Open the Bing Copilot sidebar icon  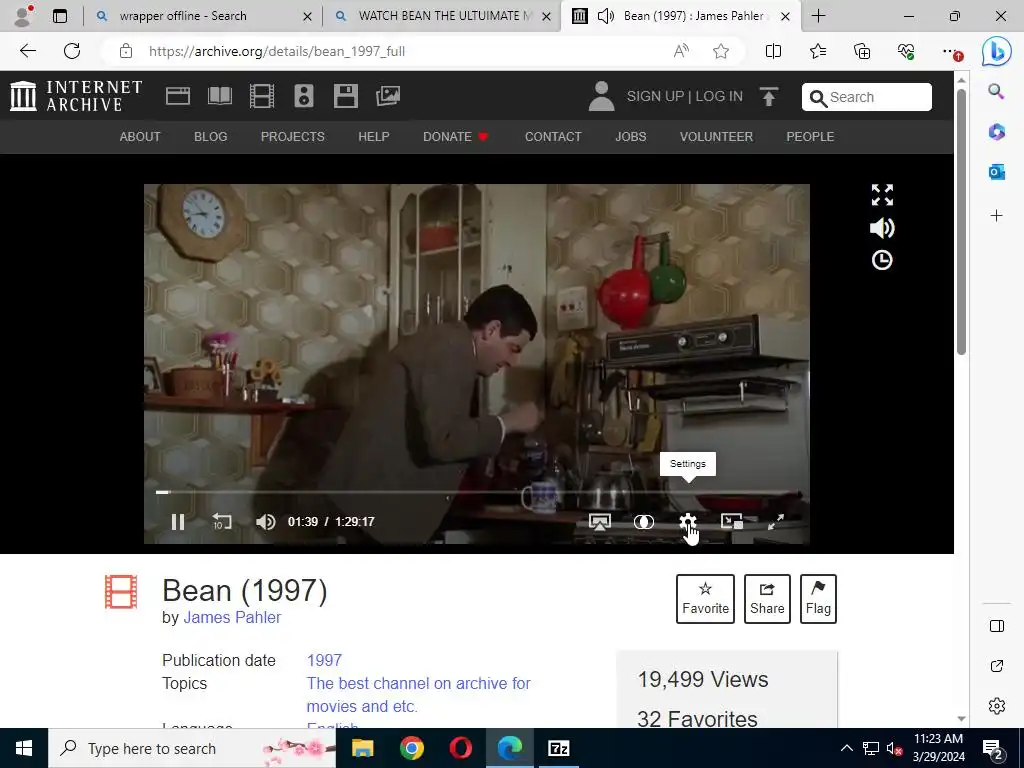[x=997, y=51]
